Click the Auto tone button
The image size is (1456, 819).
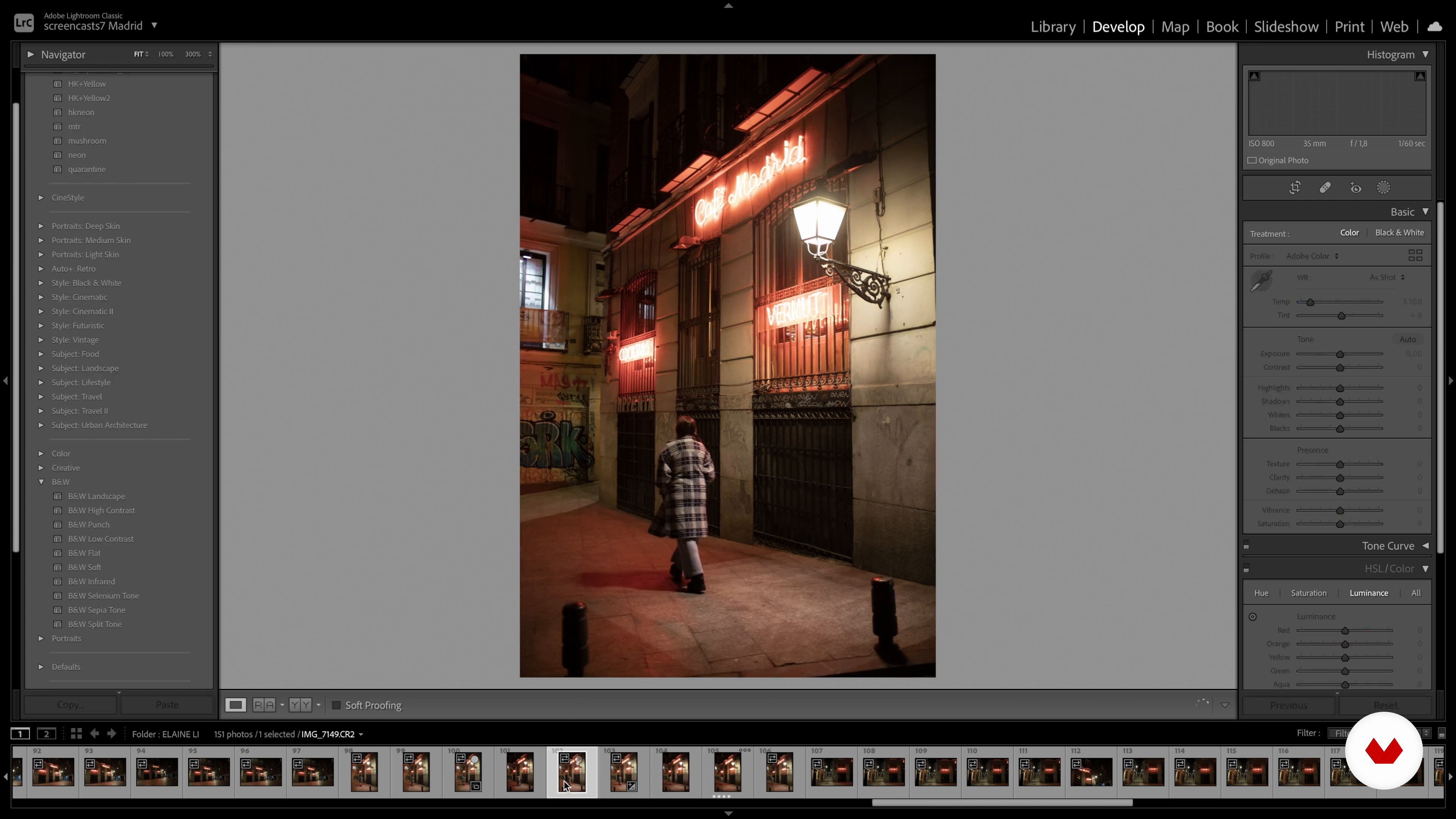(x=1407, y=339)
